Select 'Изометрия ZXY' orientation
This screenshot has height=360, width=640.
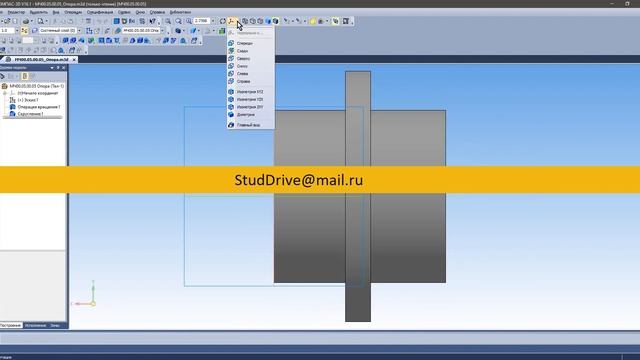click(x=250, y=107)
